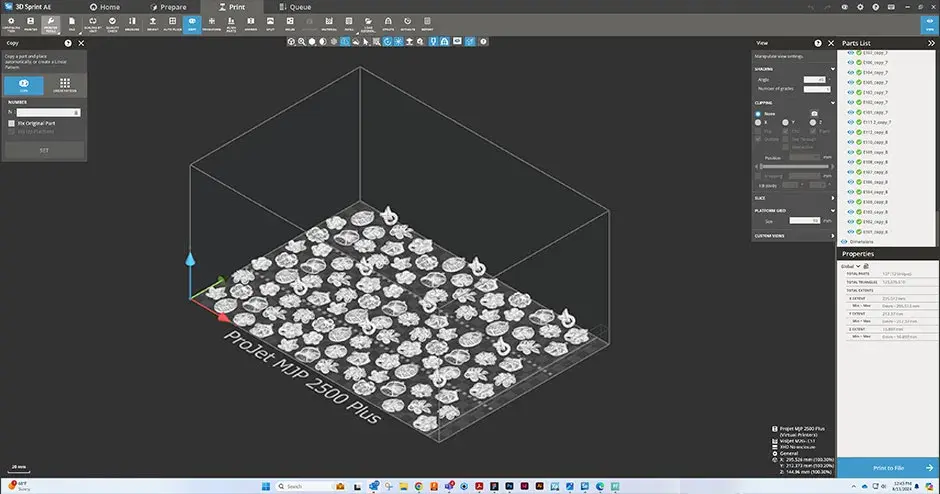The image size is (940, 494).
Task: Open the Report tool
Action: pos(427,24)
